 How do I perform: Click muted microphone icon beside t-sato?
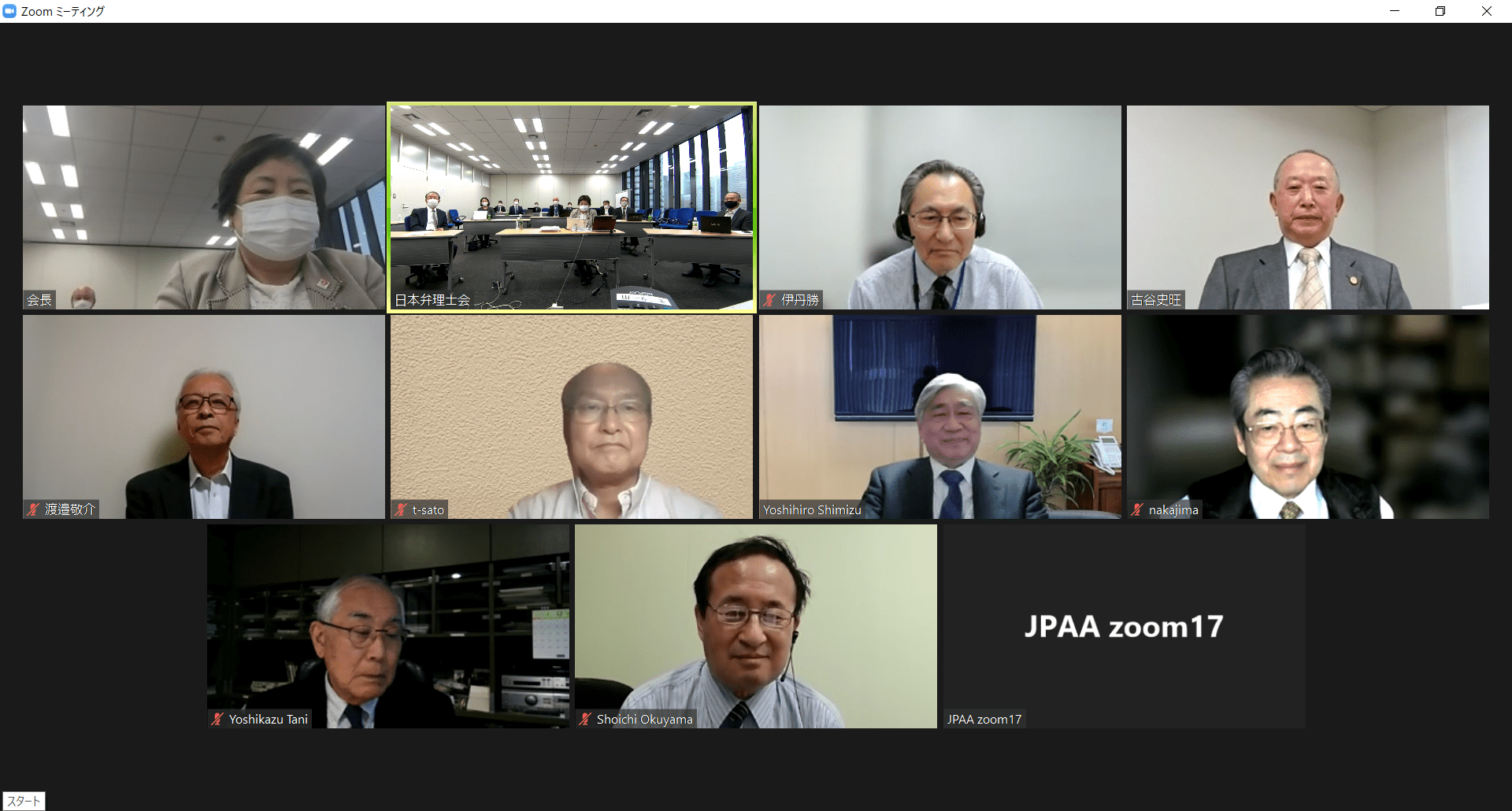pyautogui.click(x=401, y=509)
